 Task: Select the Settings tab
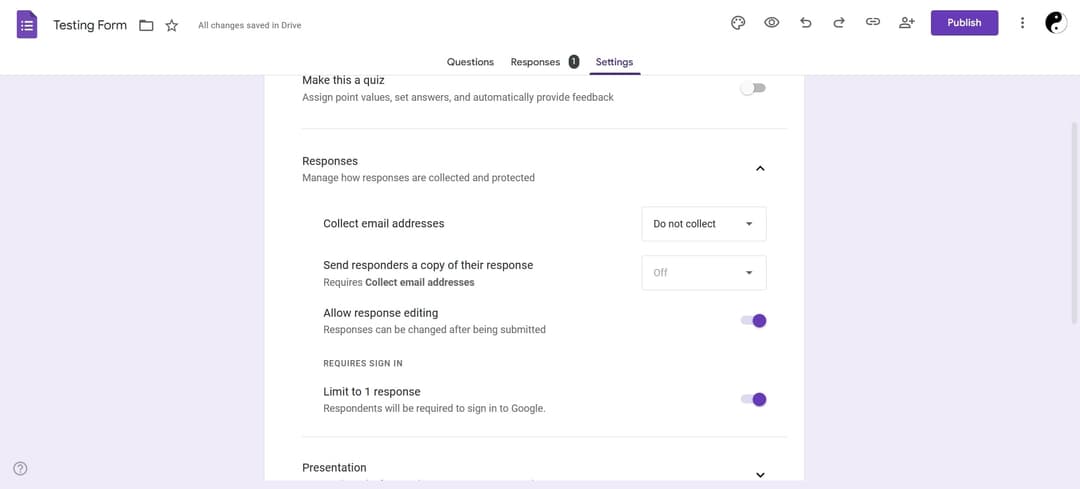pos(614,62)
